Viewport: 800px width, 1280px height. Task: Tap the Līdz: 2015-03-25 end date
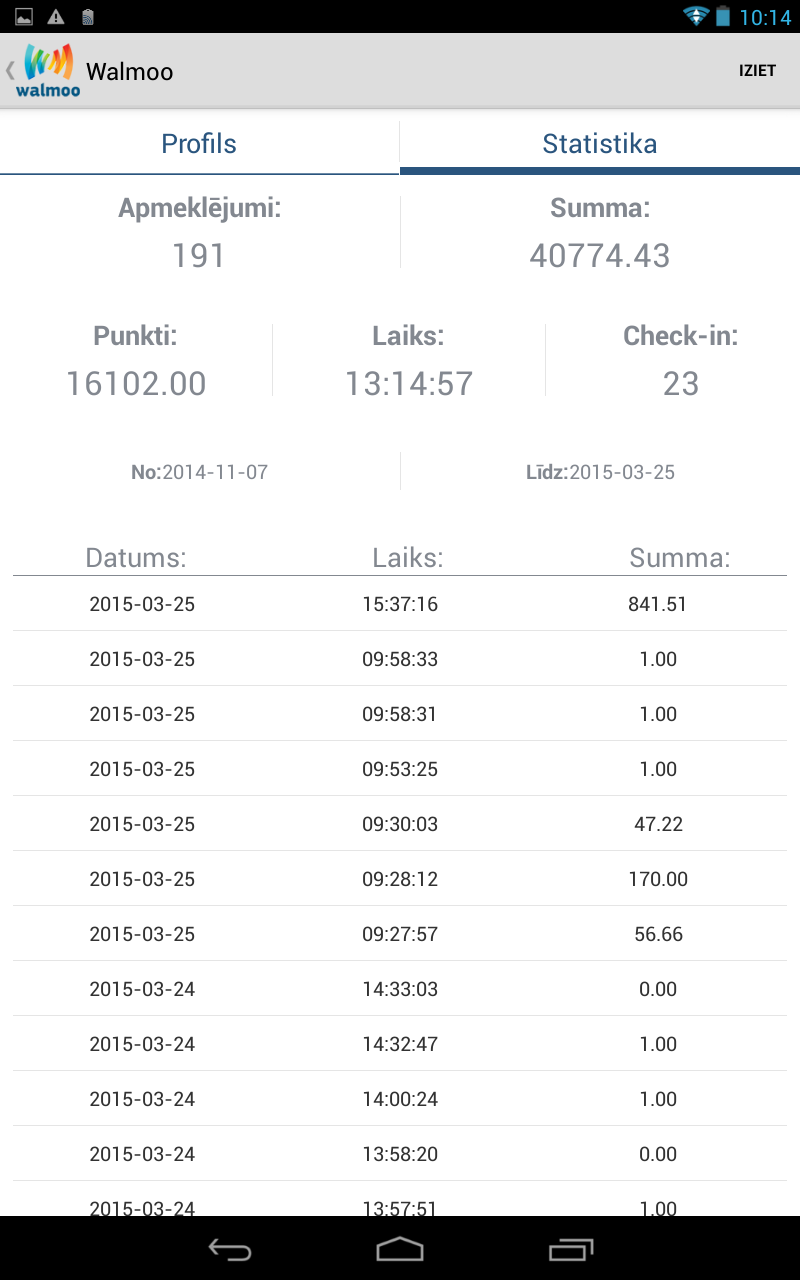pos(600,472)
